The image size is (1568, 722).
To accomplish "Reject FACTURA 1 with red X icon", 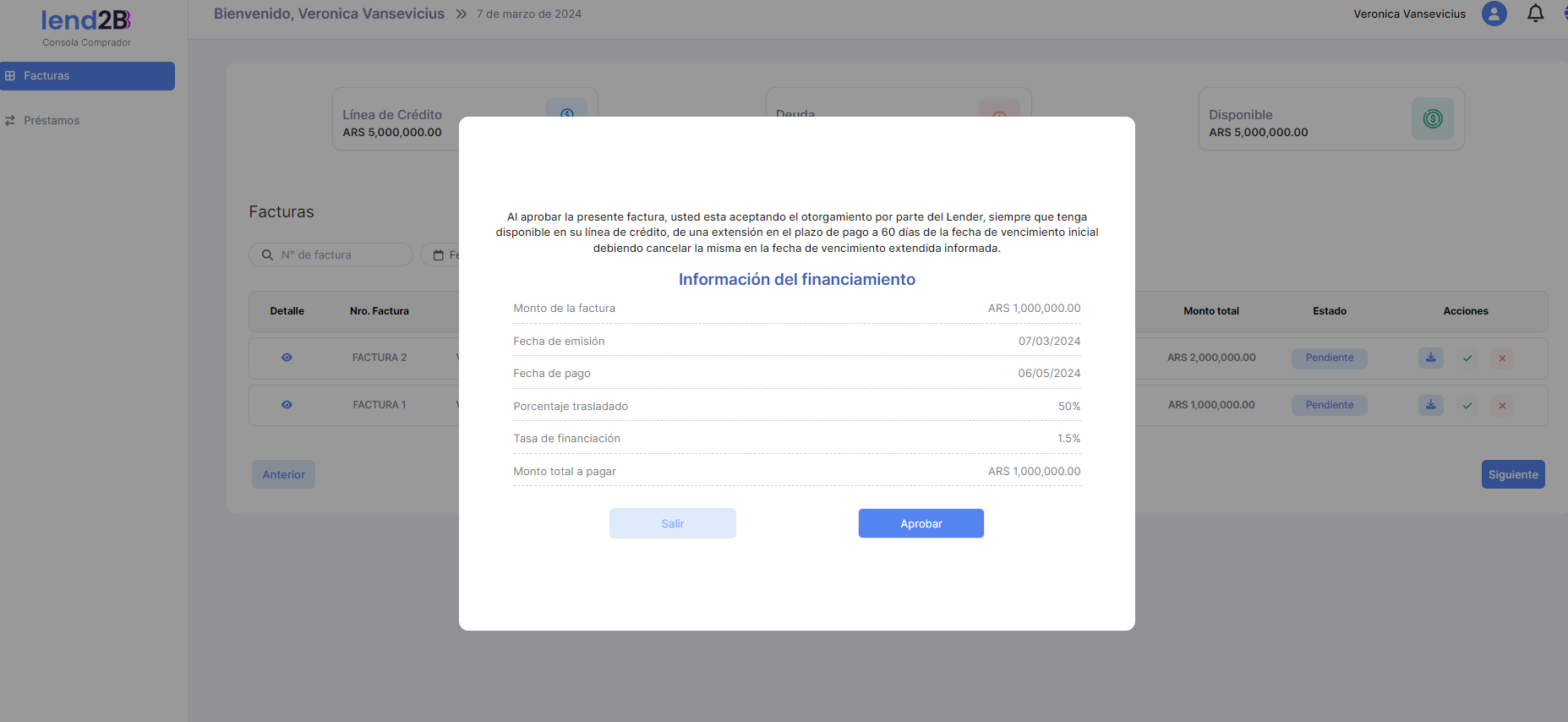I will click(x=1502, y=406).
